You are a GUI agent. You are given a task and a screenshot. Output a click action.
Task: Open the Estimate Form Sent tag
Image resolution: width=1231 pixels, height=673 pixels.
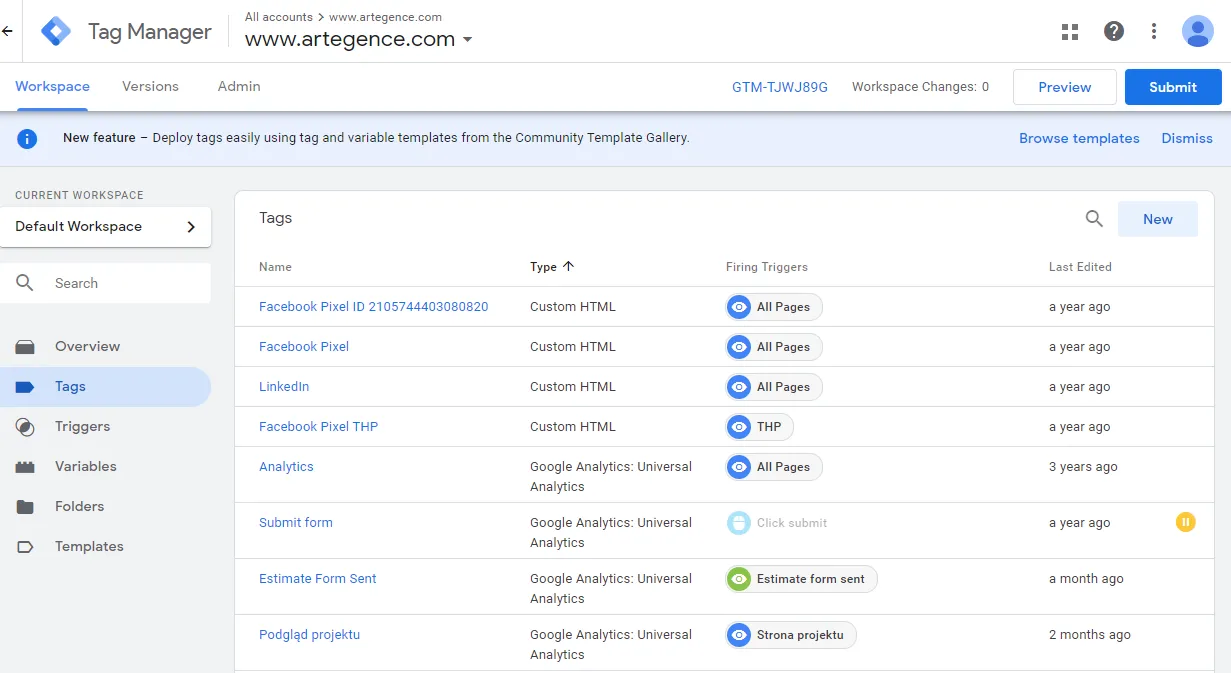coord(317,579)
